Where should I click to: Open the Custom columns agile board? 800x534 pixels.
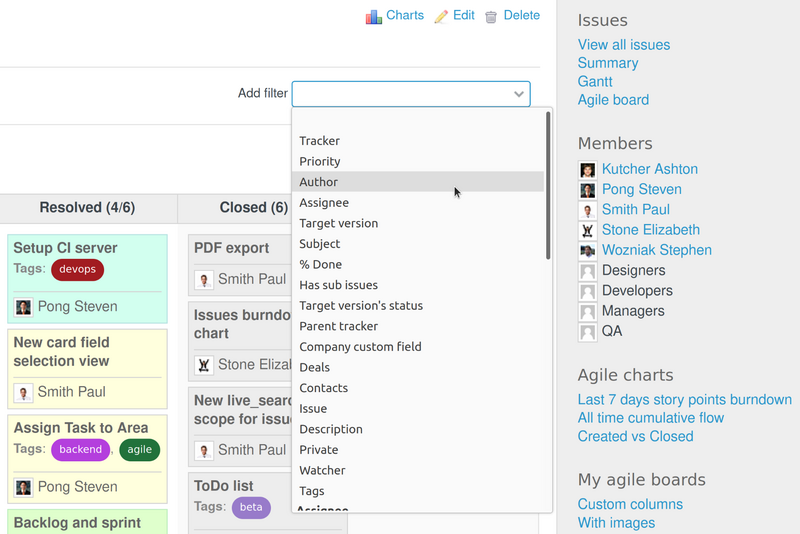click(630, 504)
